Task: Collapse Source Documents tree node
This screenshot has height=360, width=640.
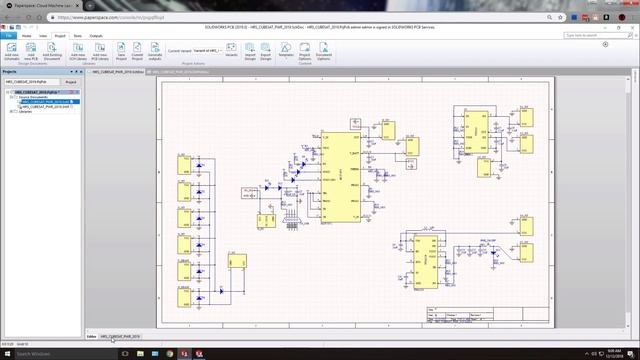Action: 11,97
